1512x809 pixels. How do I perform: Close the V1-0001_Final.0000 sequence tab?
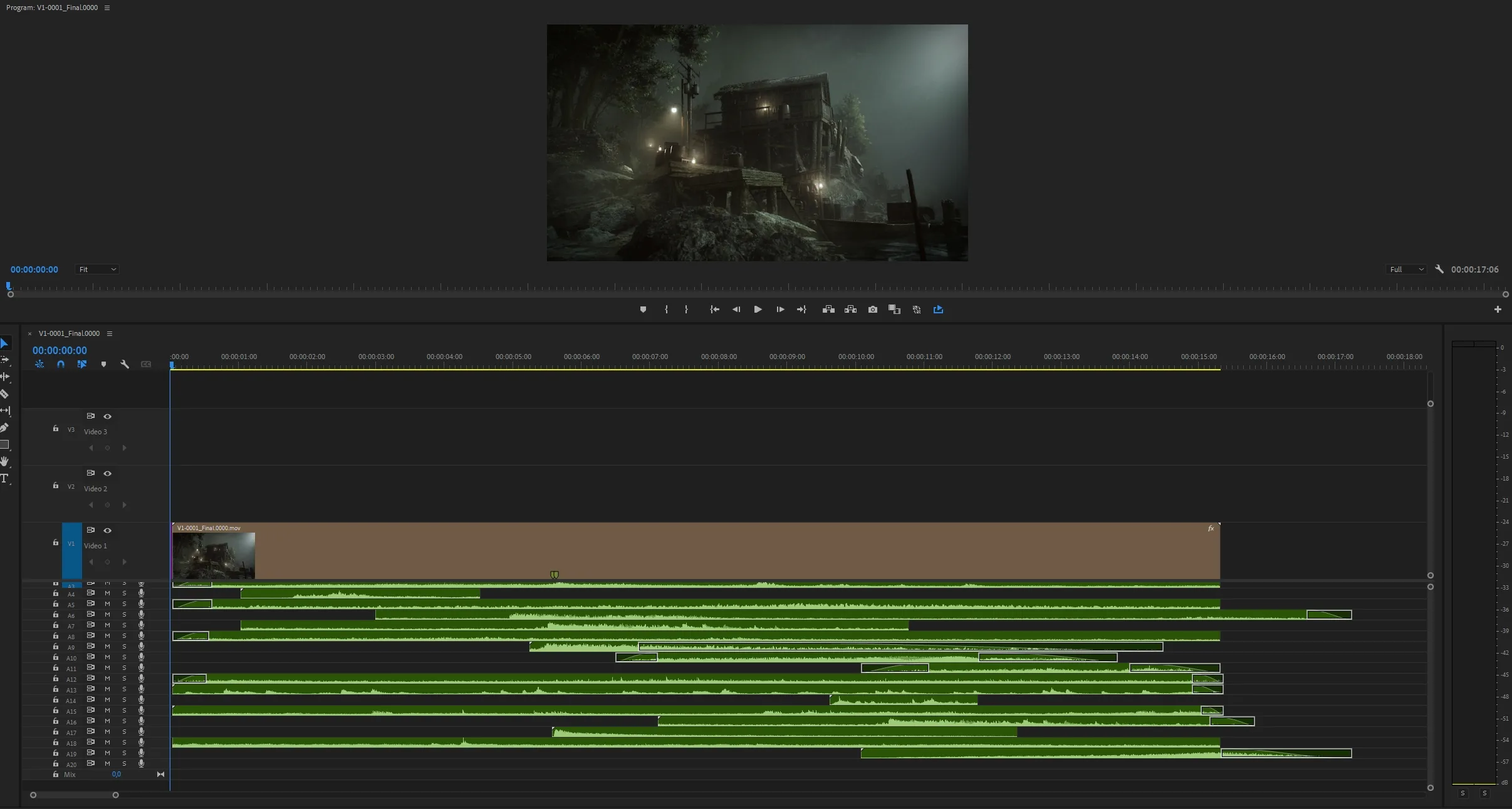point(29,334)
